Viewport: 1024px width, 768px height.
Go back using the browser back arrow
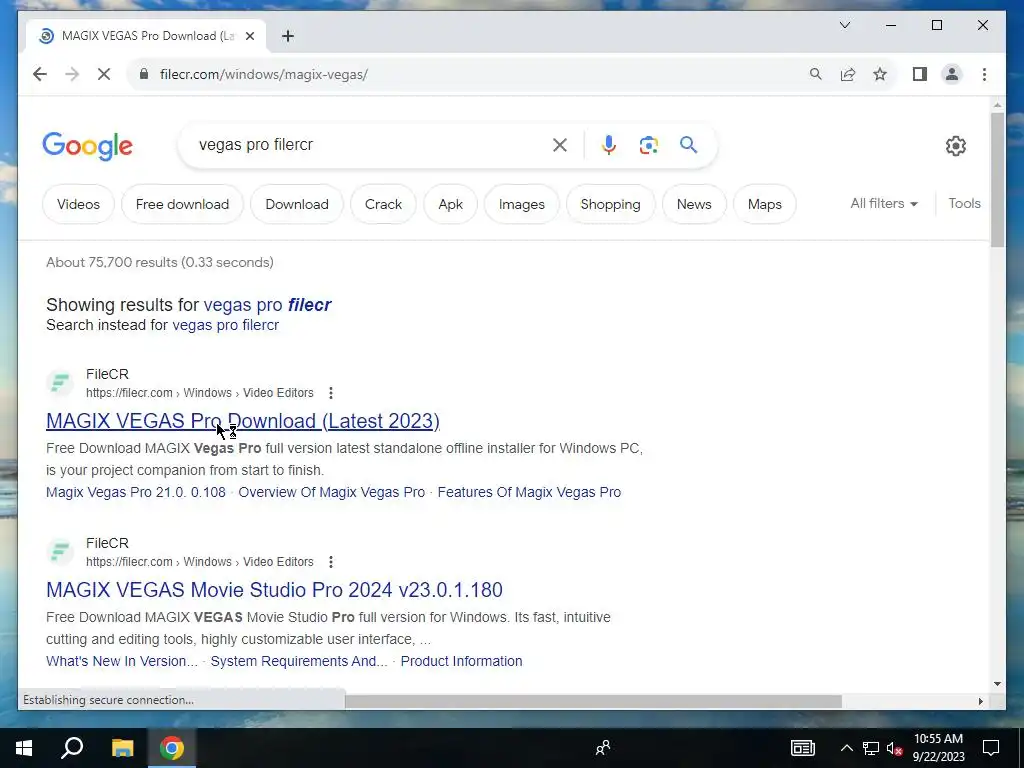tap(40, 74)
